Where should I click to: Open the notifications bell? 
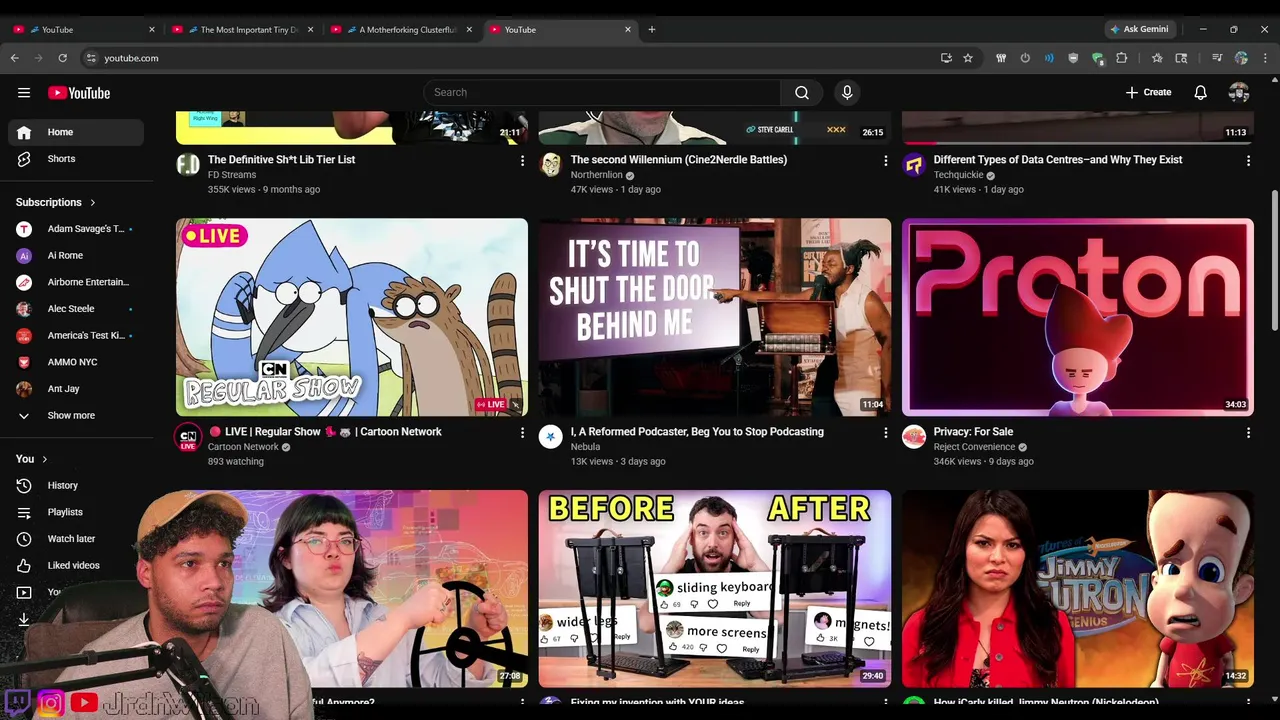click(x=1200, y=93)
